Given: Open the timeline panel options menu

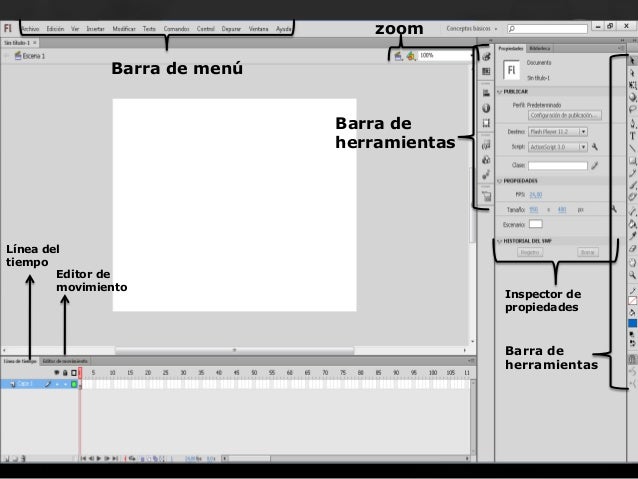Looking at the screenshot, I should pyautogui.click(x=471, y=361).
